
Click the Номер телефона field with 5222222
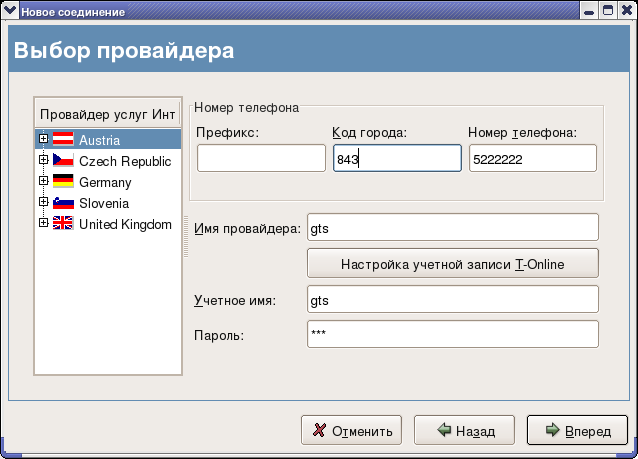tap(533, 158)
